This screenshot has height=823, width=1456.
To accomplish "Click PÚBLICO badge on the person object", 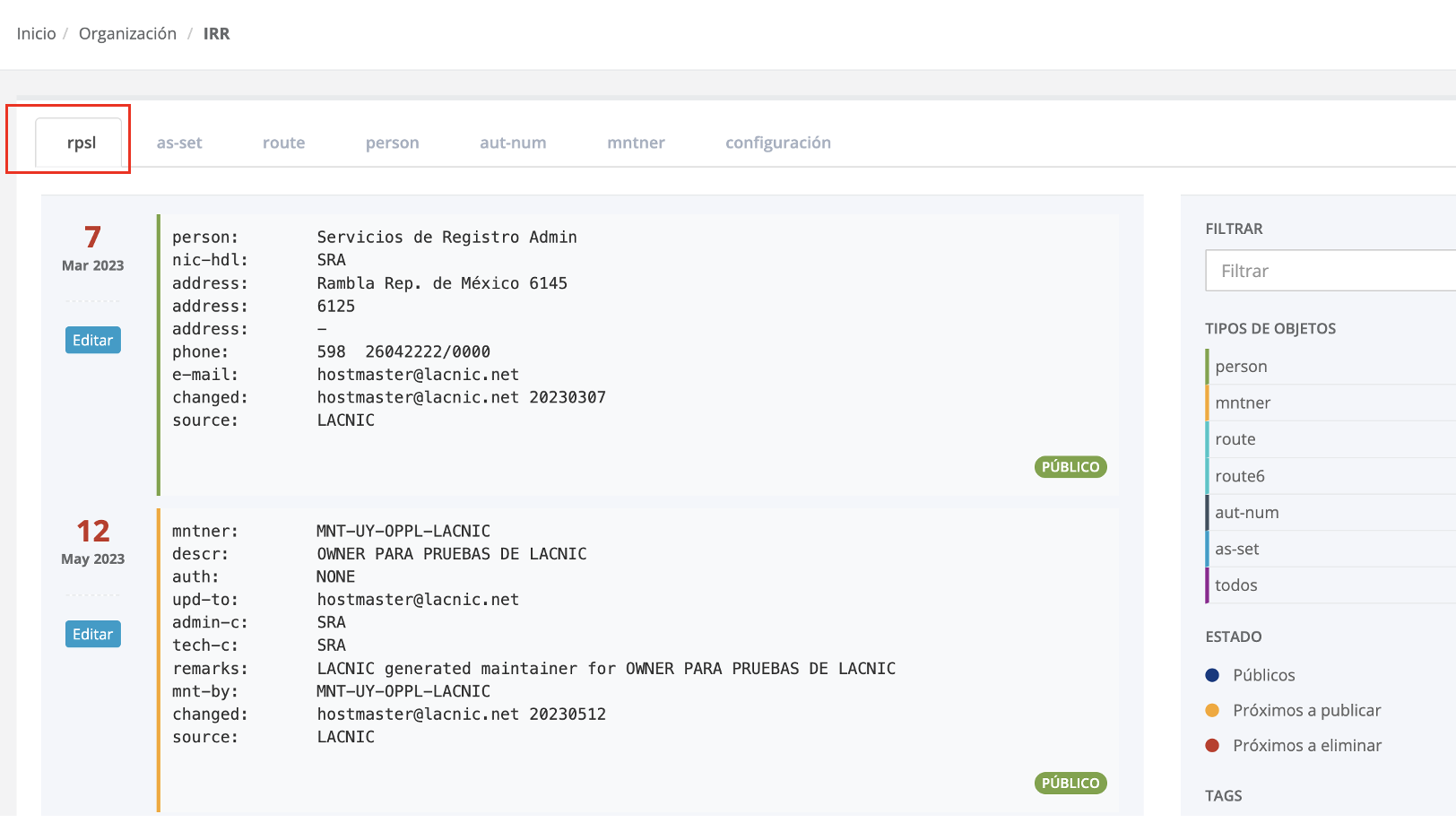I will (1070, 467).
